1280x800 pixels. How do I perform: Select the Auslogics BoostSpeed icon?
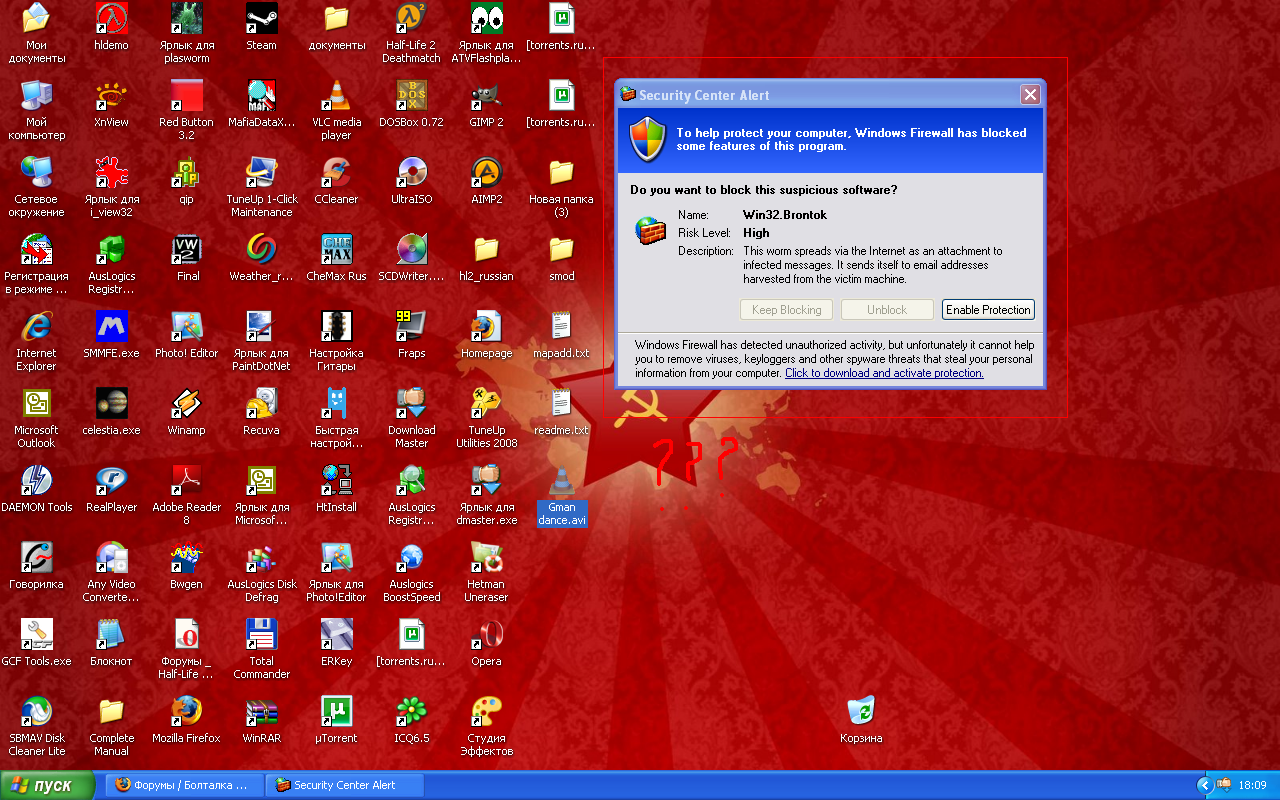pyautogui.click(x=412, y=557)
